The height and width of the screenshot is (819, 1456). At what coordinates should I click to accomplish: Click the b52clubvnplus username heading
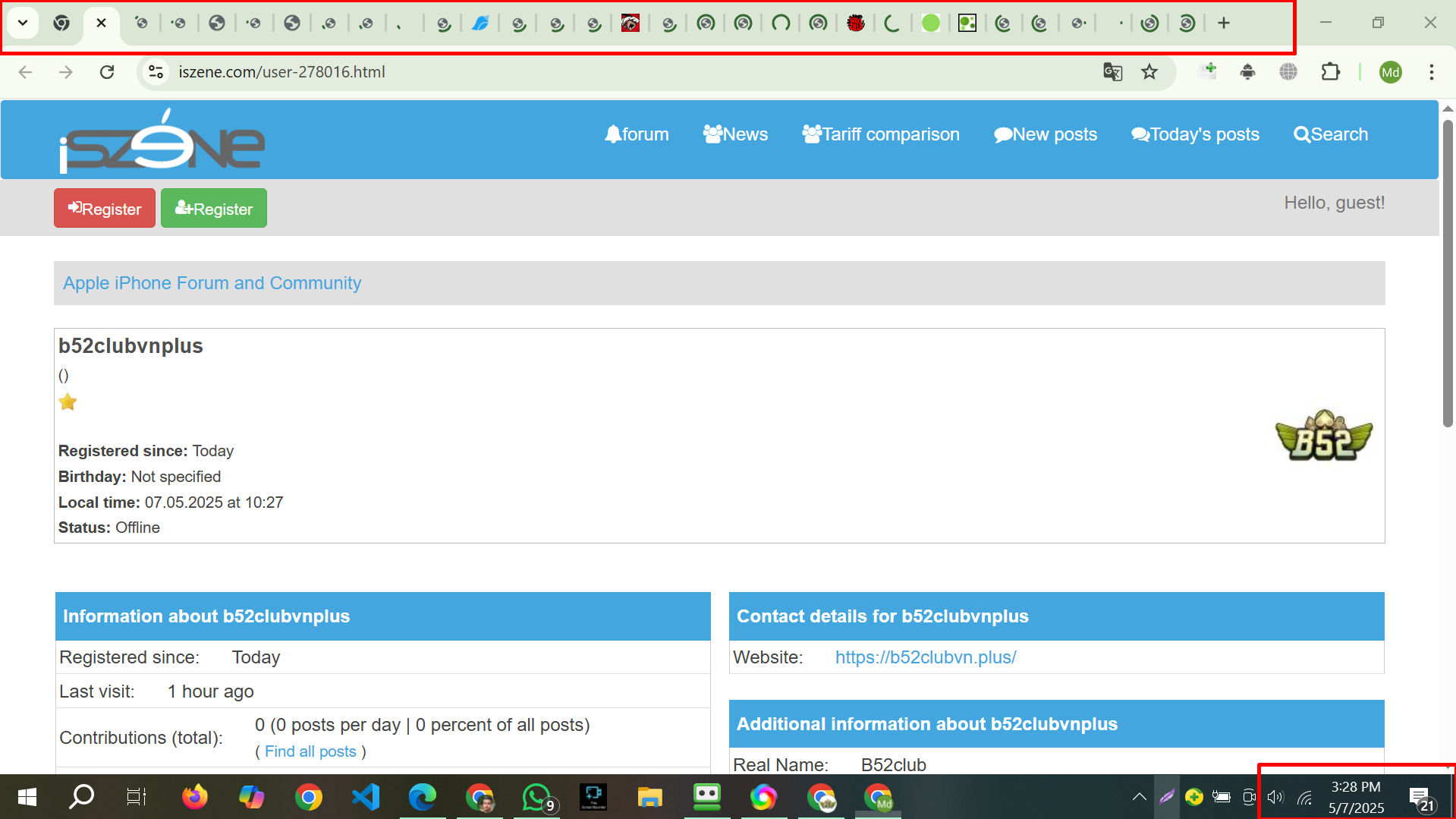[x=131, y=346]
